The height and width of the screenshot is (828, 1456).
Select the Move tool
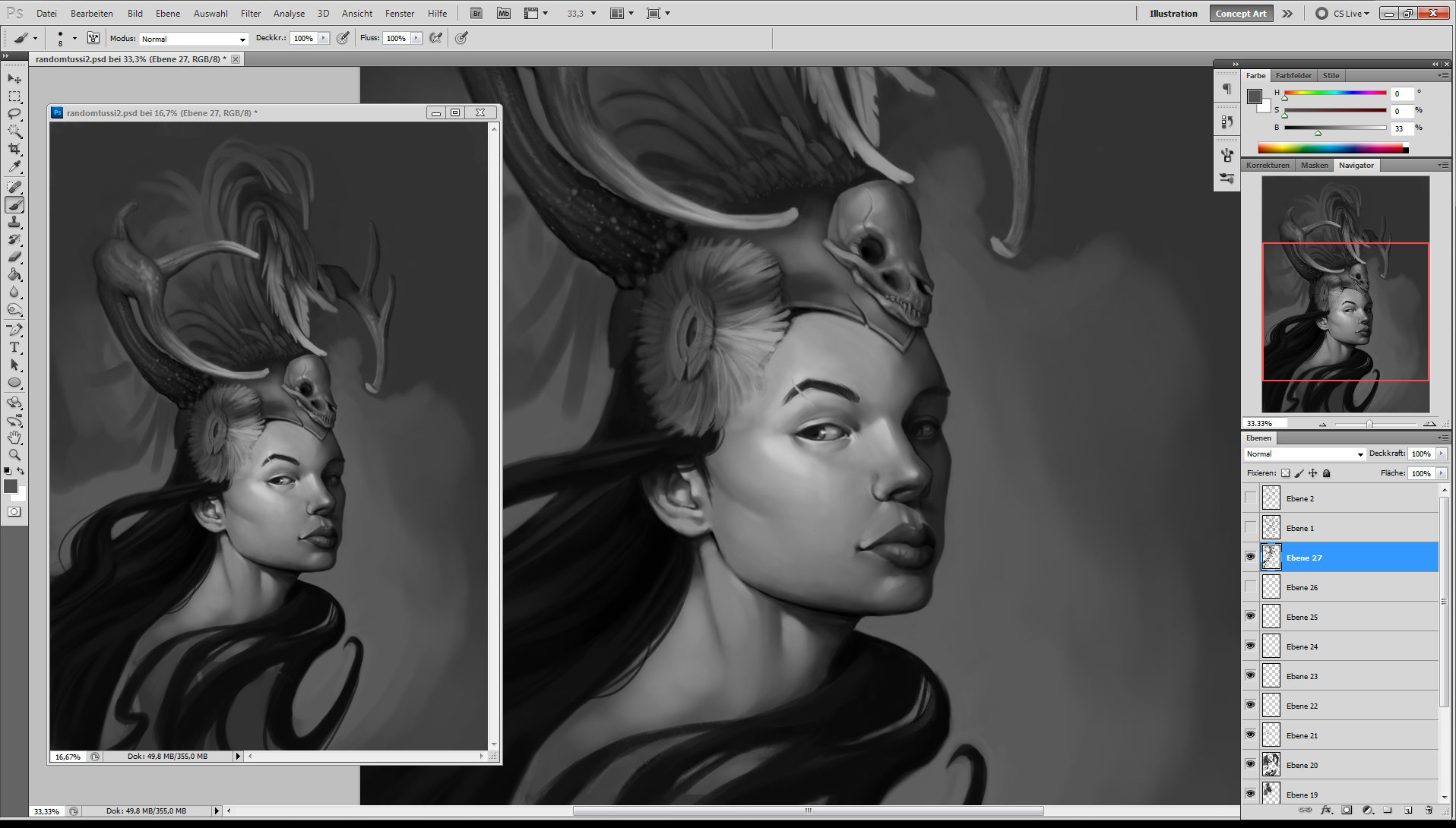pyautogui.click(x=14, y=79)
